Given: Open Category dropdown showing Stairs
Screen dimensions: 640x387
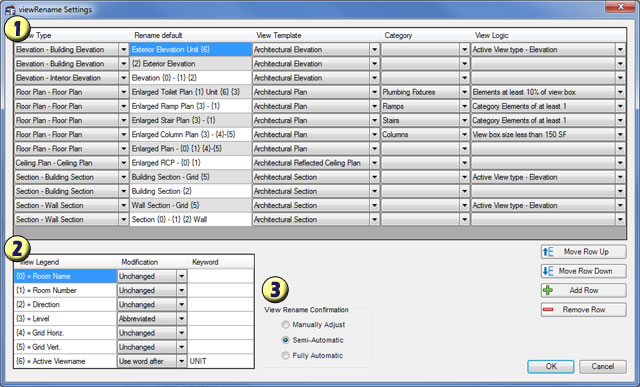Looking at the screenshot, I should [464, 120].
